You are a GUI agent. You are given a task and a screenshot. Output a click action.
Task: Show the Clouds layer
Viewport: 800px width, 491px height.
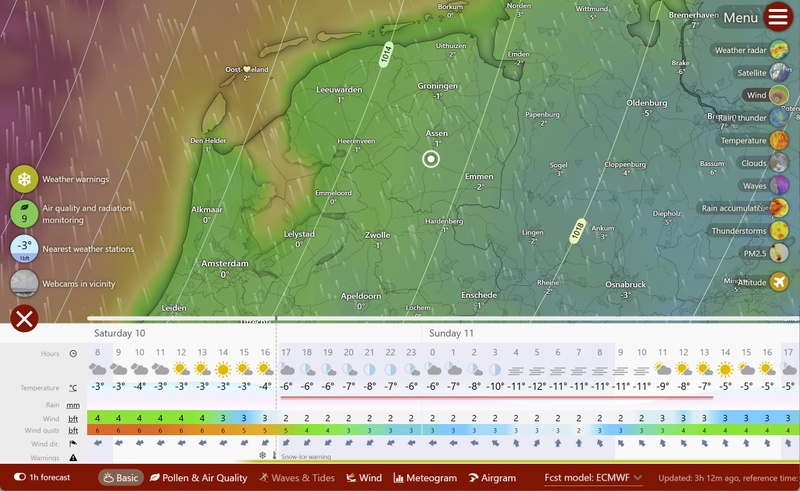point(779,163)
